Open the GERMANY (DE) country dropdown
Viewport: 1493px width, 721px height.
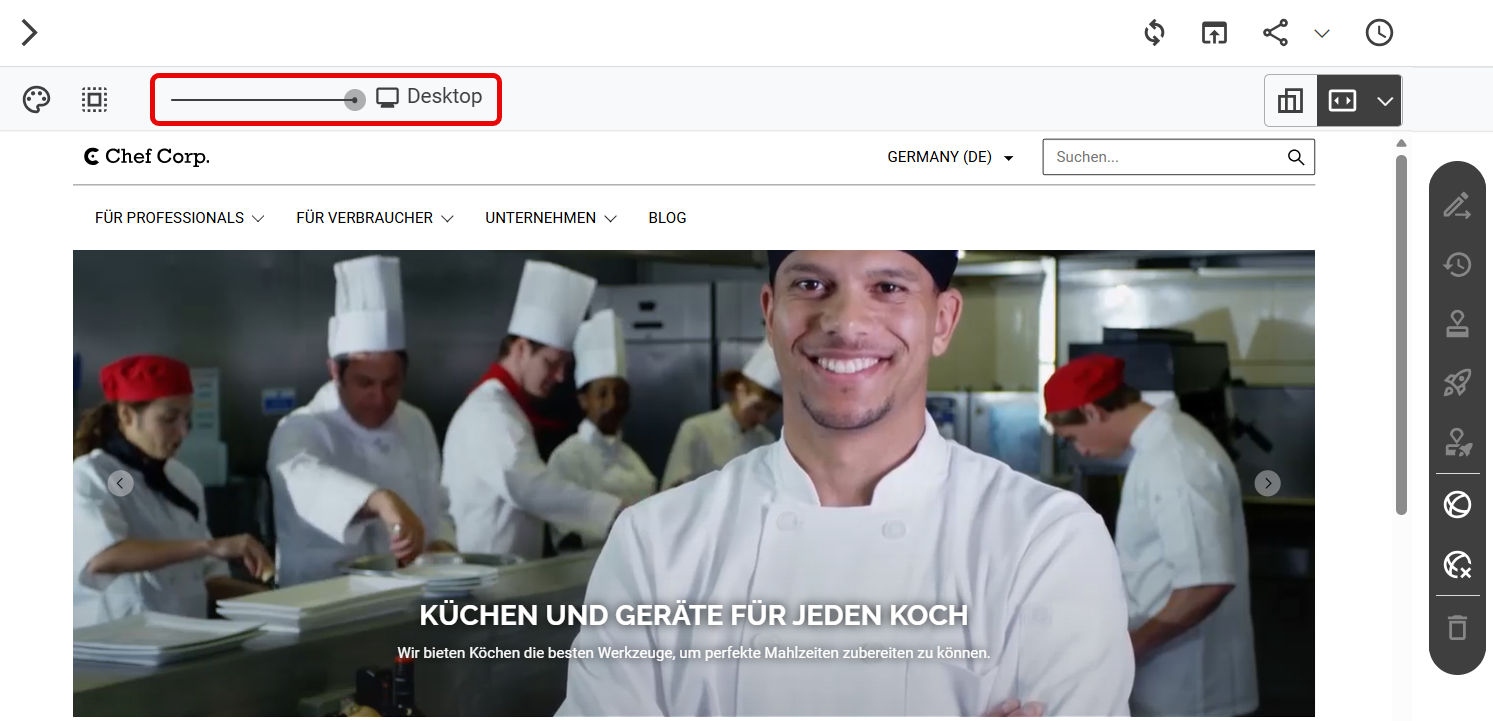[950, 157]
